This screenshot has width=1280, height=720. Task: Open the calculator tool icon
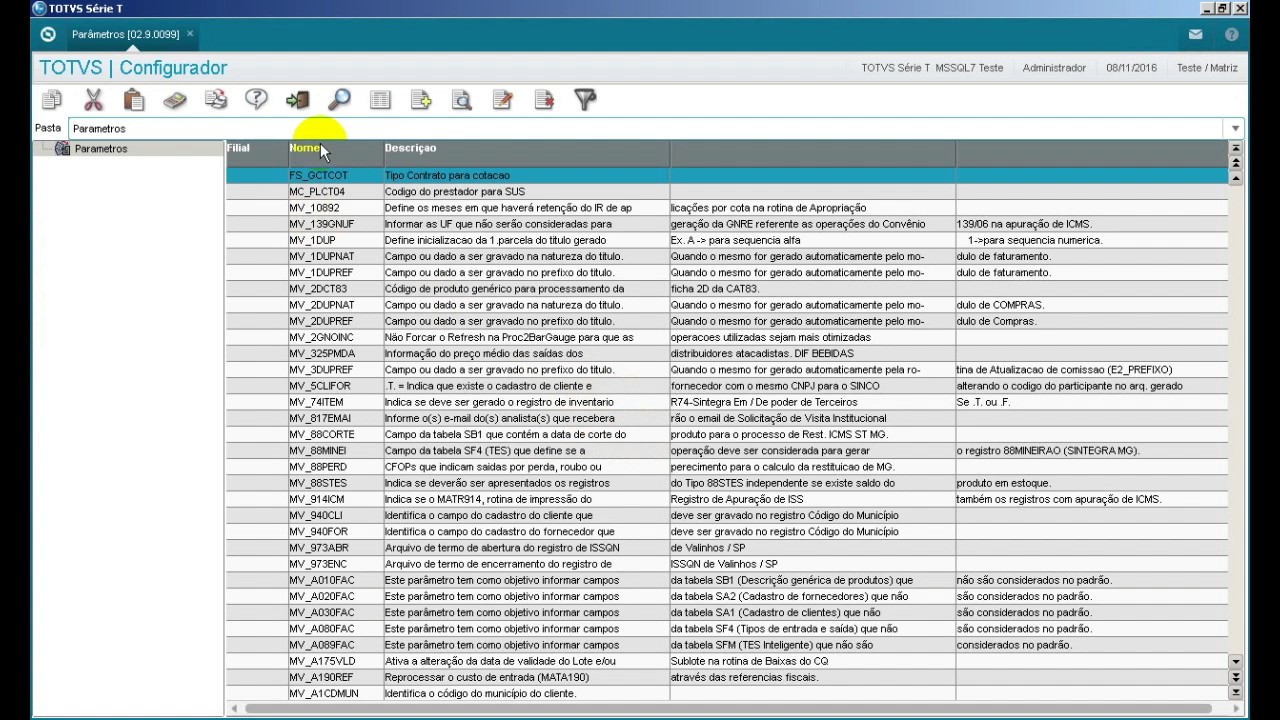[x=175, y=99]
